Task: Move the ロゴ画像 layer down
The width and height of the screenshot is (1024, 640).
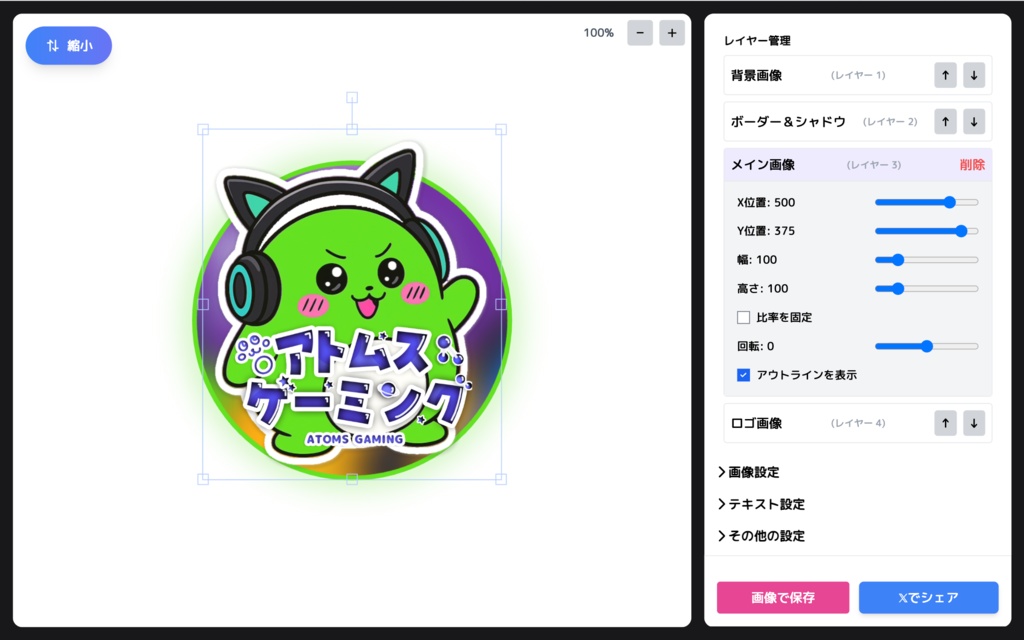Action: click(x=973, y=423)
